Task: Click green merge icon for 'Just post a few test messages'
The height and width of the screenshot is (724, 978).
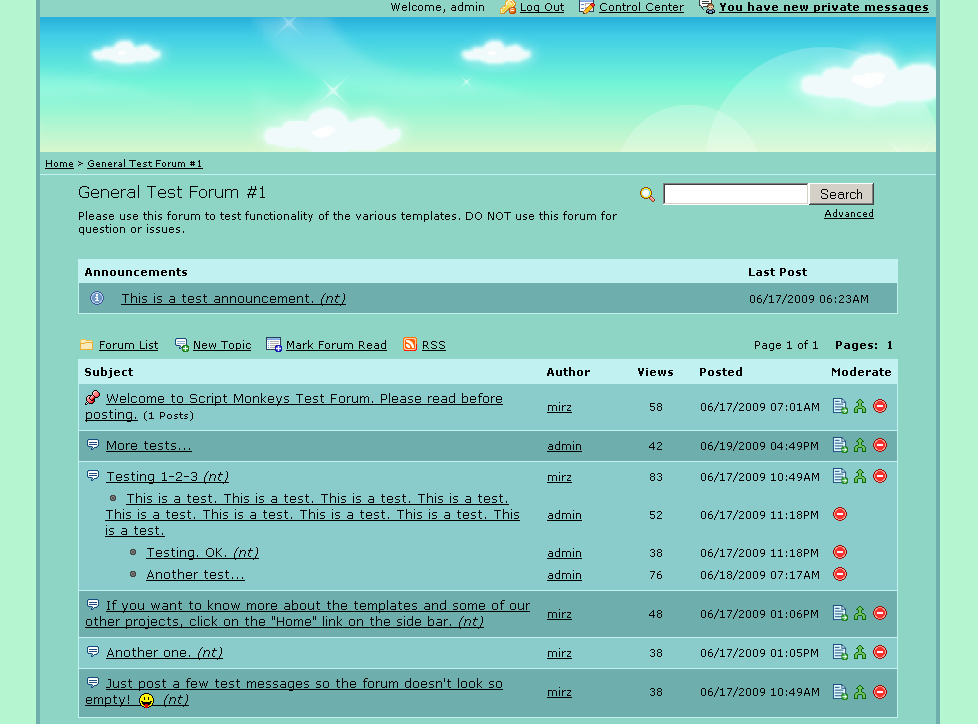Action: click(x=860, y=692)
